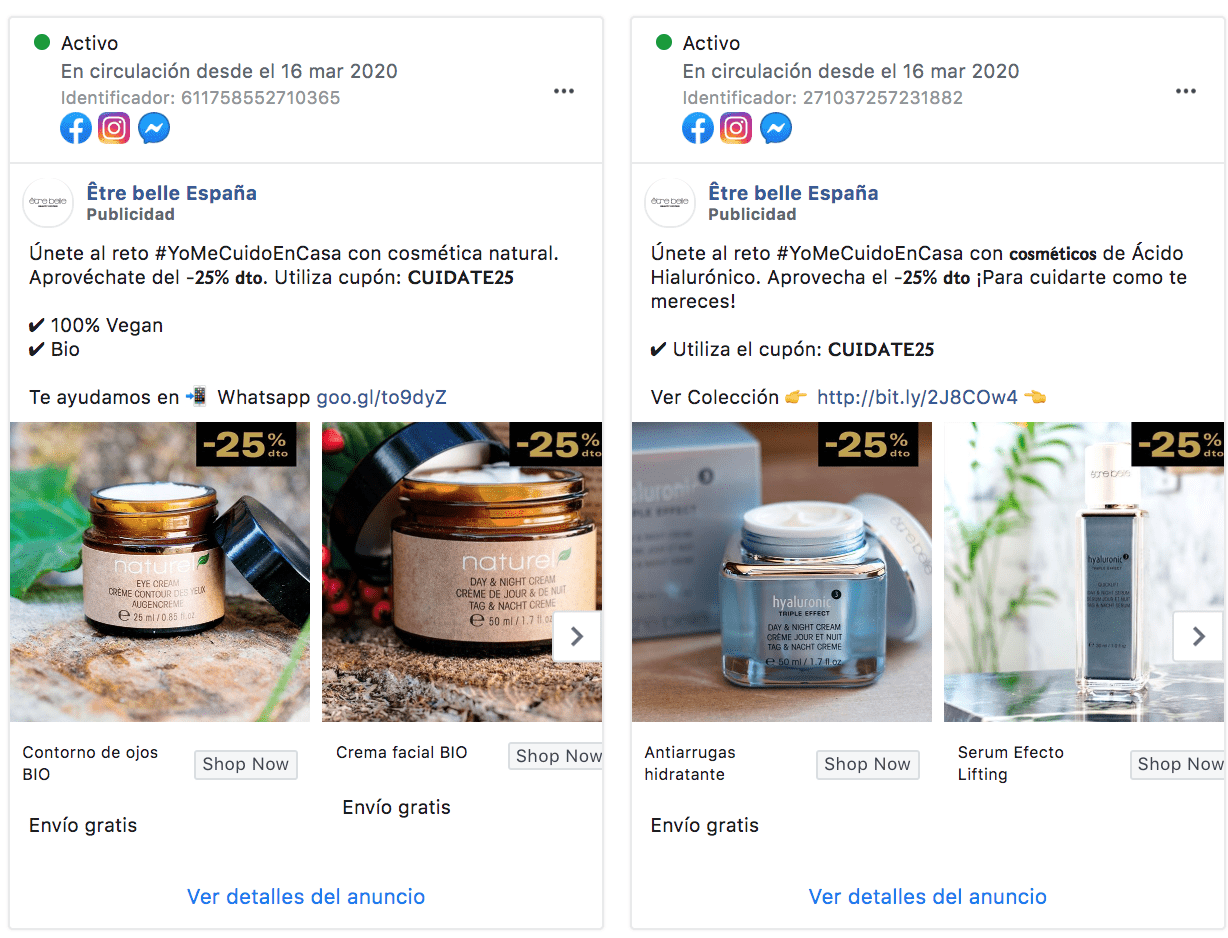Advance right ad carousel with next arrow

[x=1198, y=636]
